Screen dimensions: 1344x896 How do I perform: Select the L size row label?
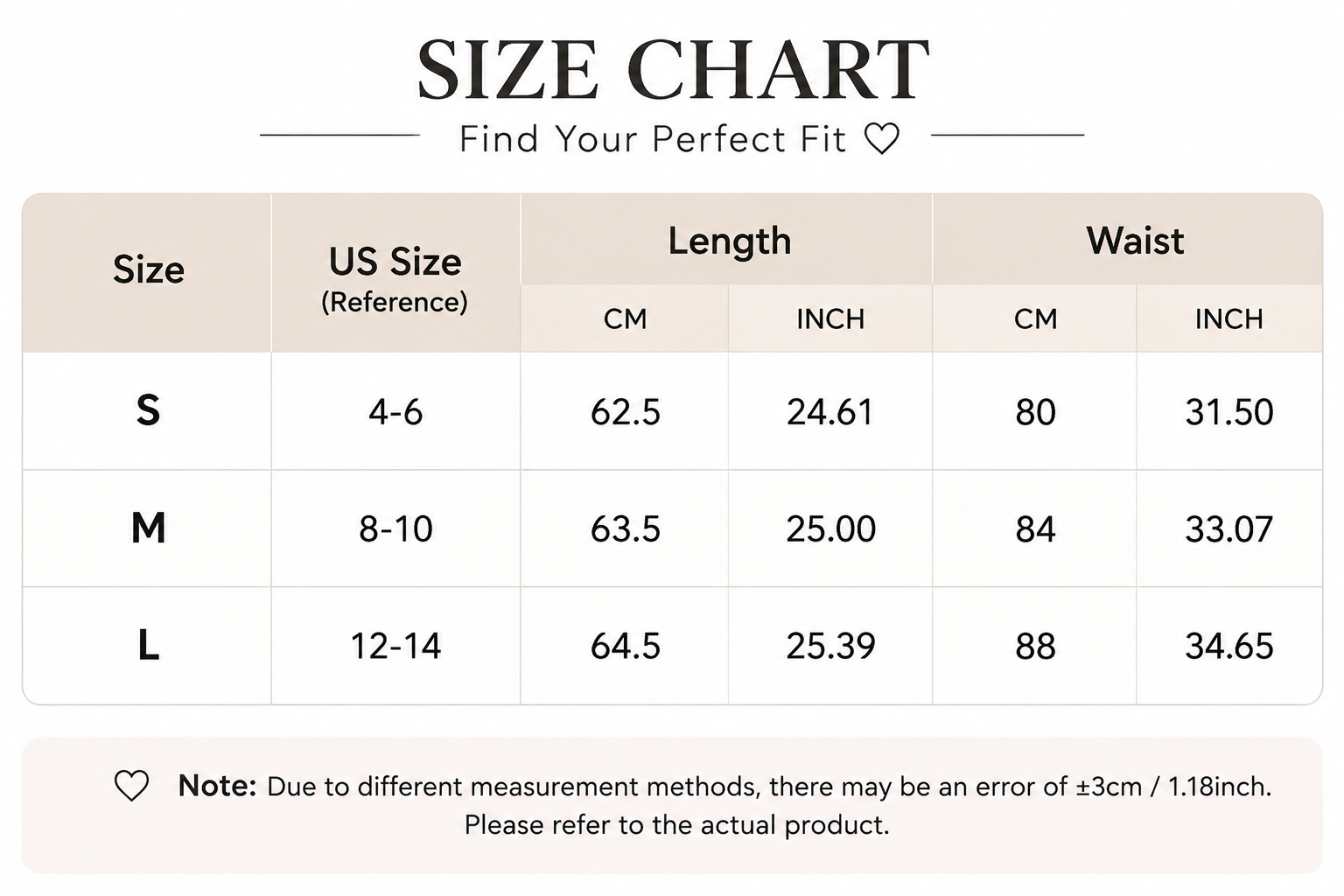[148, 646]
